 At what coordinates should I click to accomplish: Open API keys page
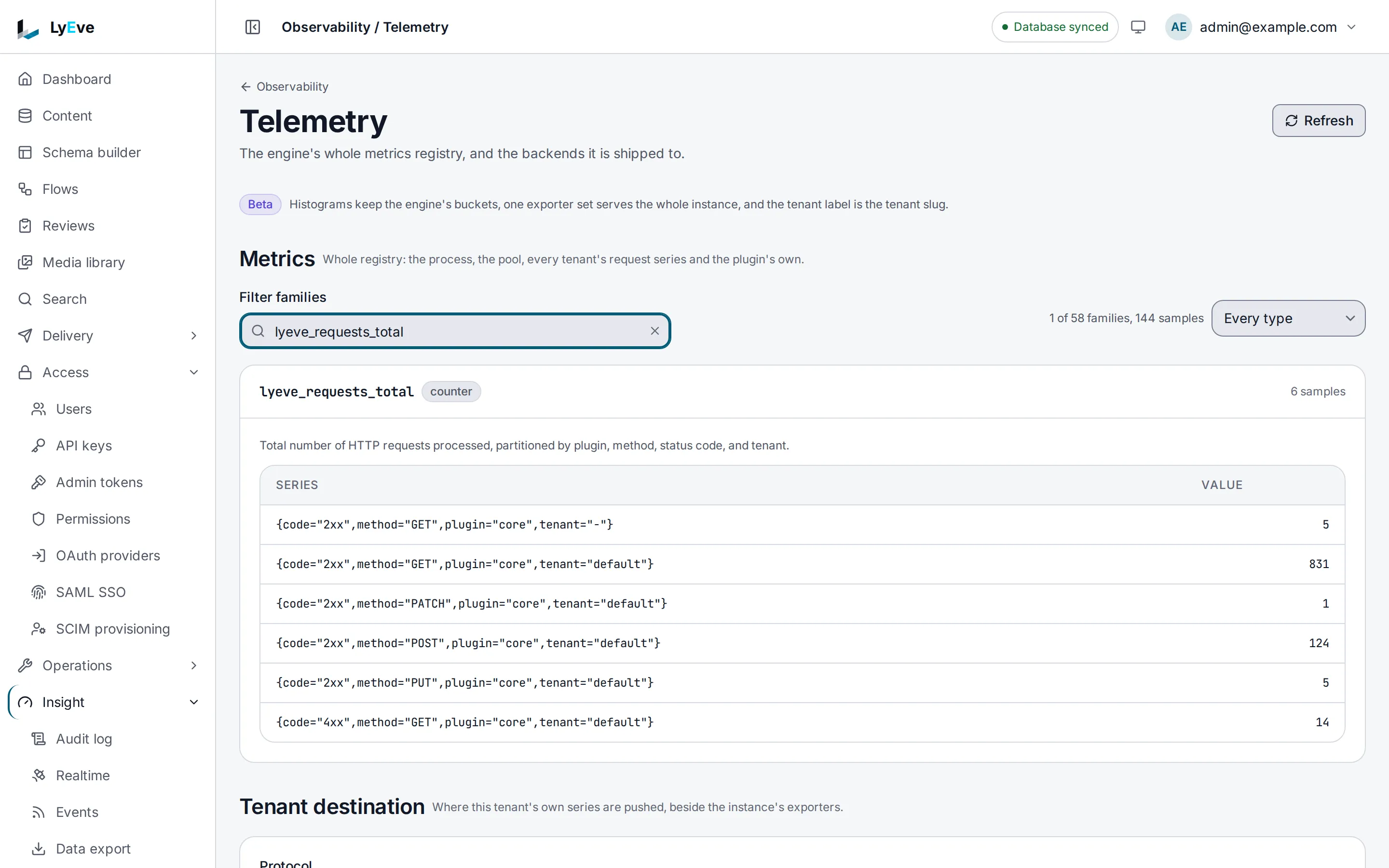(x=115, y=446)
